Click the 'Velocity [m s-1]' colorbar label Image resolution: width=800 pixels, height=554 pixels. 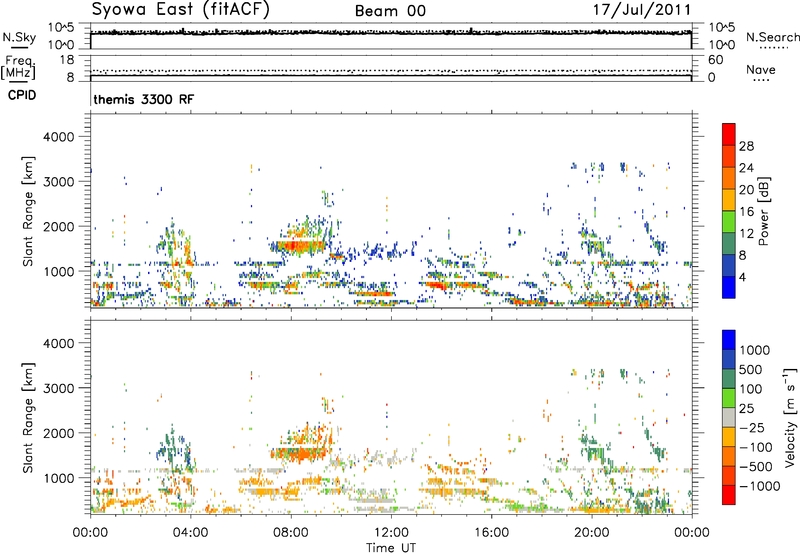coord(790,417)
